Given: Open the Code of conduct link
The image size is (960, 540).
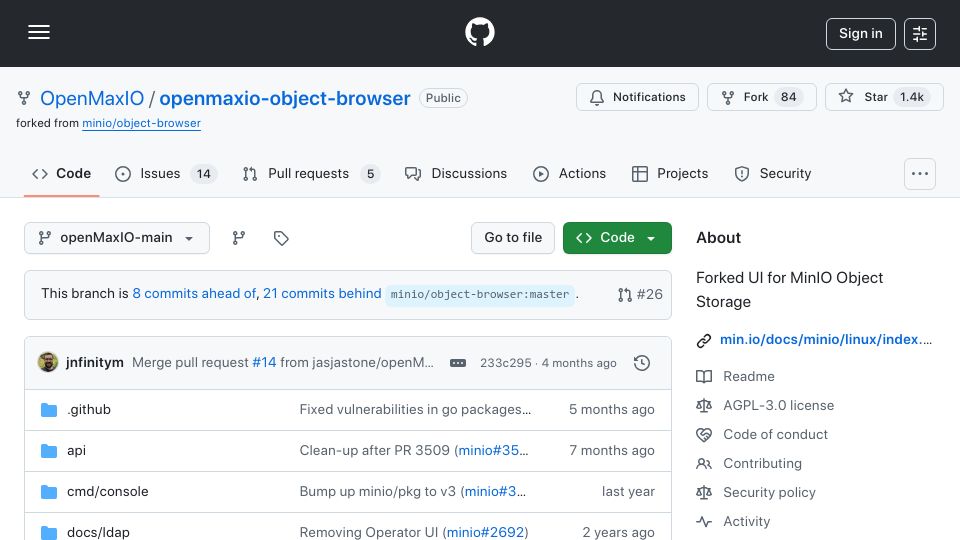Looking at the screenshot, I should (x=775, y=435).
